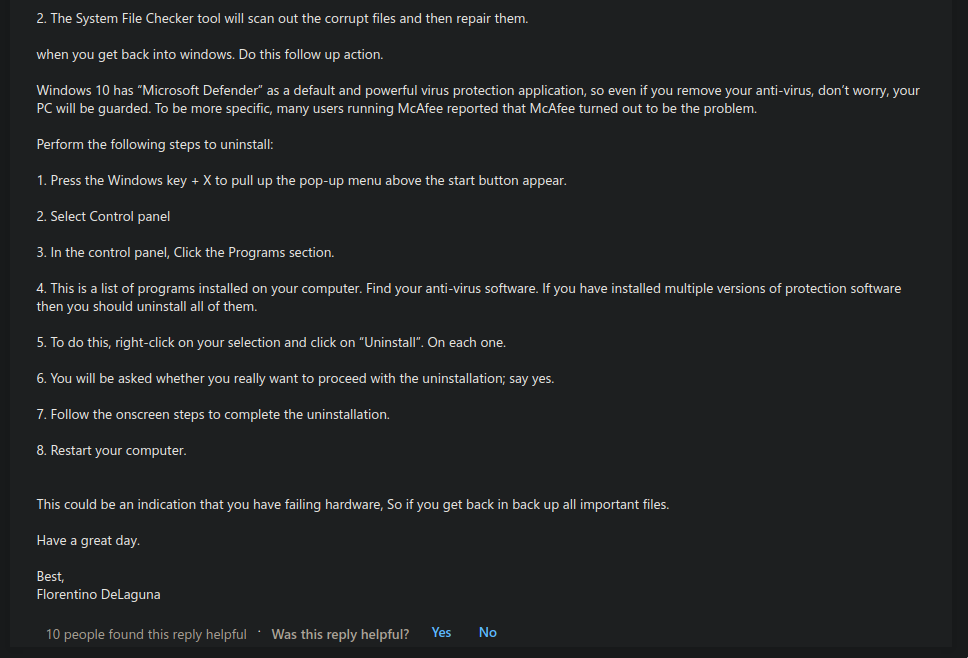Click step 6 about confirming the uninstallation

click(295, 378)
